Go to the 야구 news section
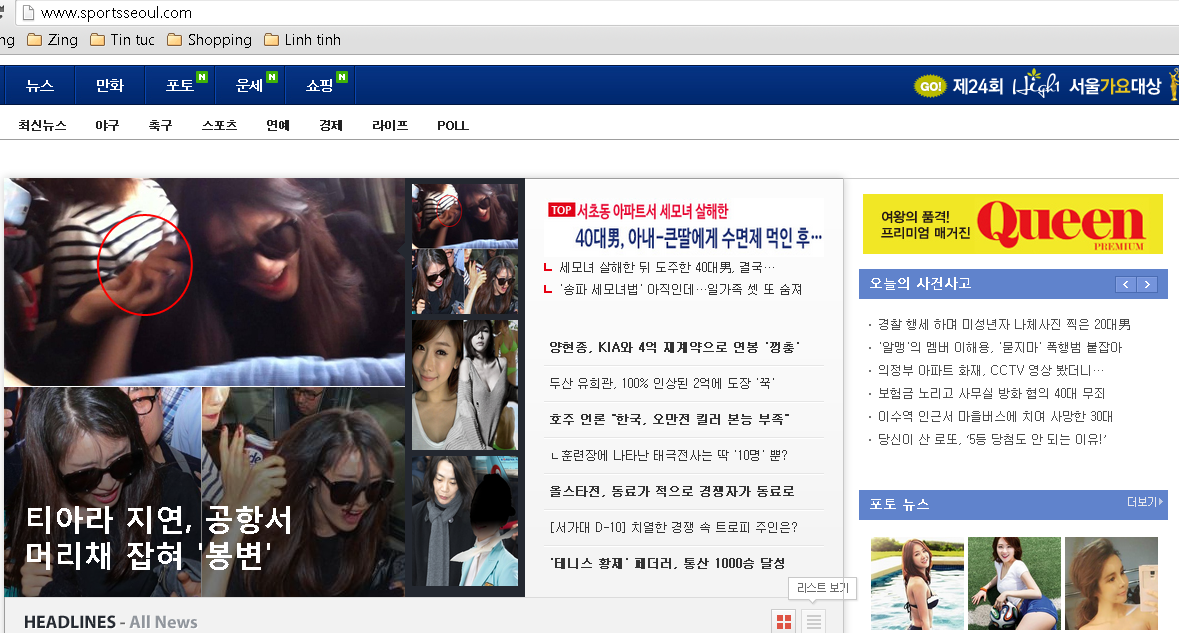The height and width of the screenshot is (633, 1179). coord(107,126)
